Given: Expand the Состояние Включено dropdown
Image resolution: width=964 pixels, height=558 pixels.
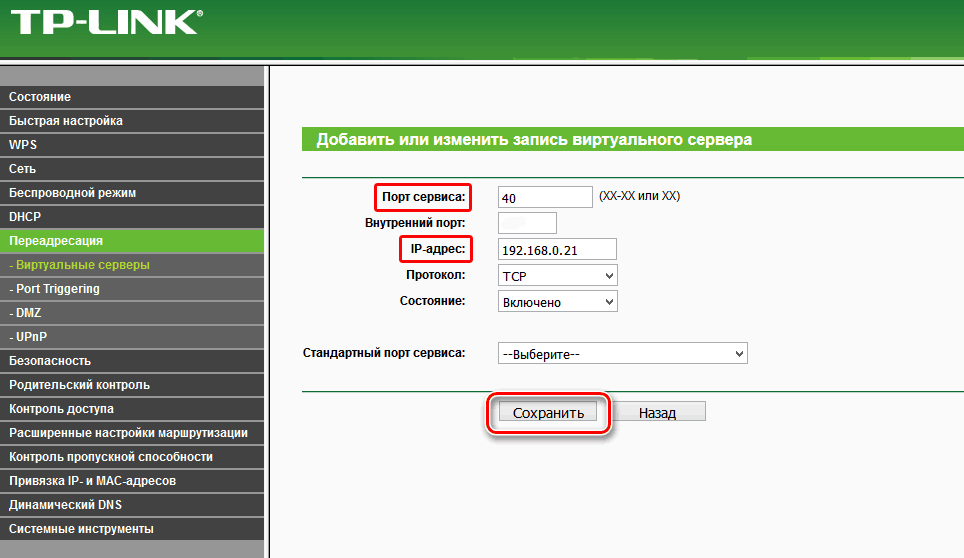Looking at the screenshot, I should [557, 301].
